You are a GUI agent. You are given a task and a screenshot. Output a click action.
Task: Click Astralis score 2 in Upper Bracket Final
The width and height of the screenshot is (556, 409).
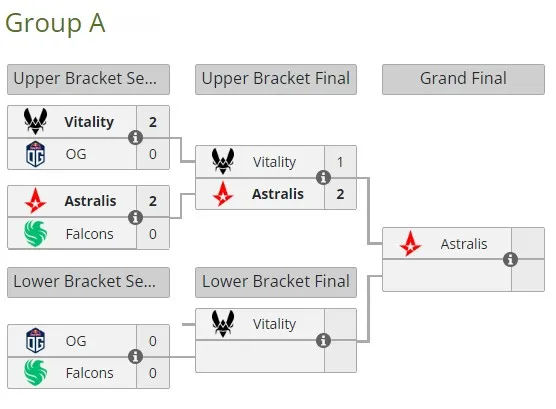(340, 194)
